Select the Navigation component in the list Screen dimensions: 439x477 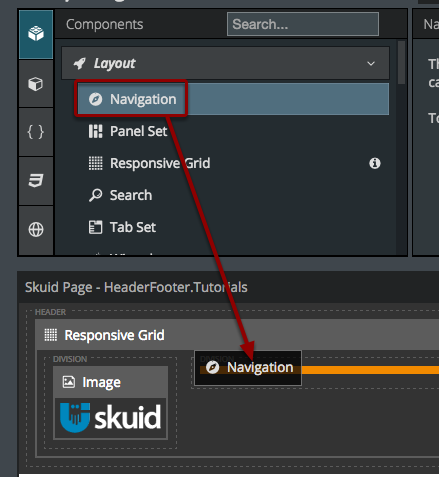(233, 99)
